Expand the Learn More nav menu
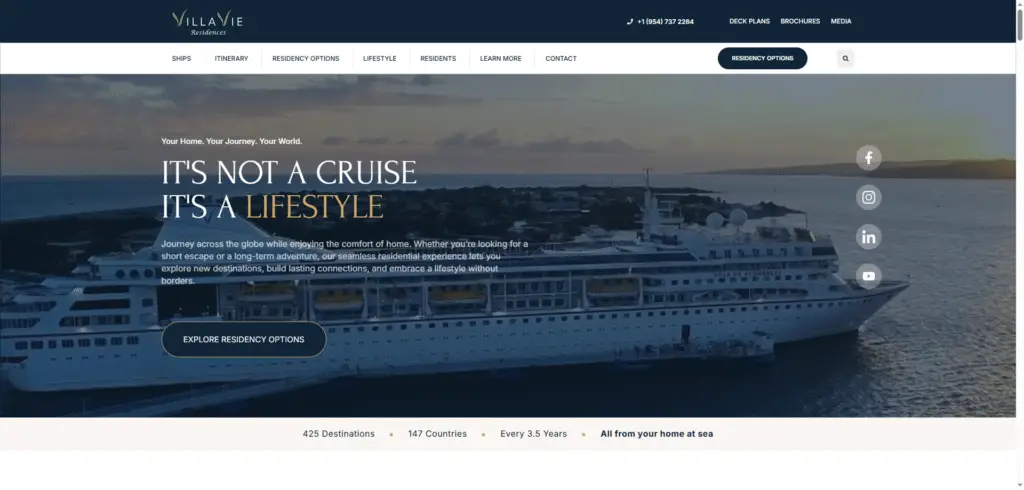 (x=501, y=58)
